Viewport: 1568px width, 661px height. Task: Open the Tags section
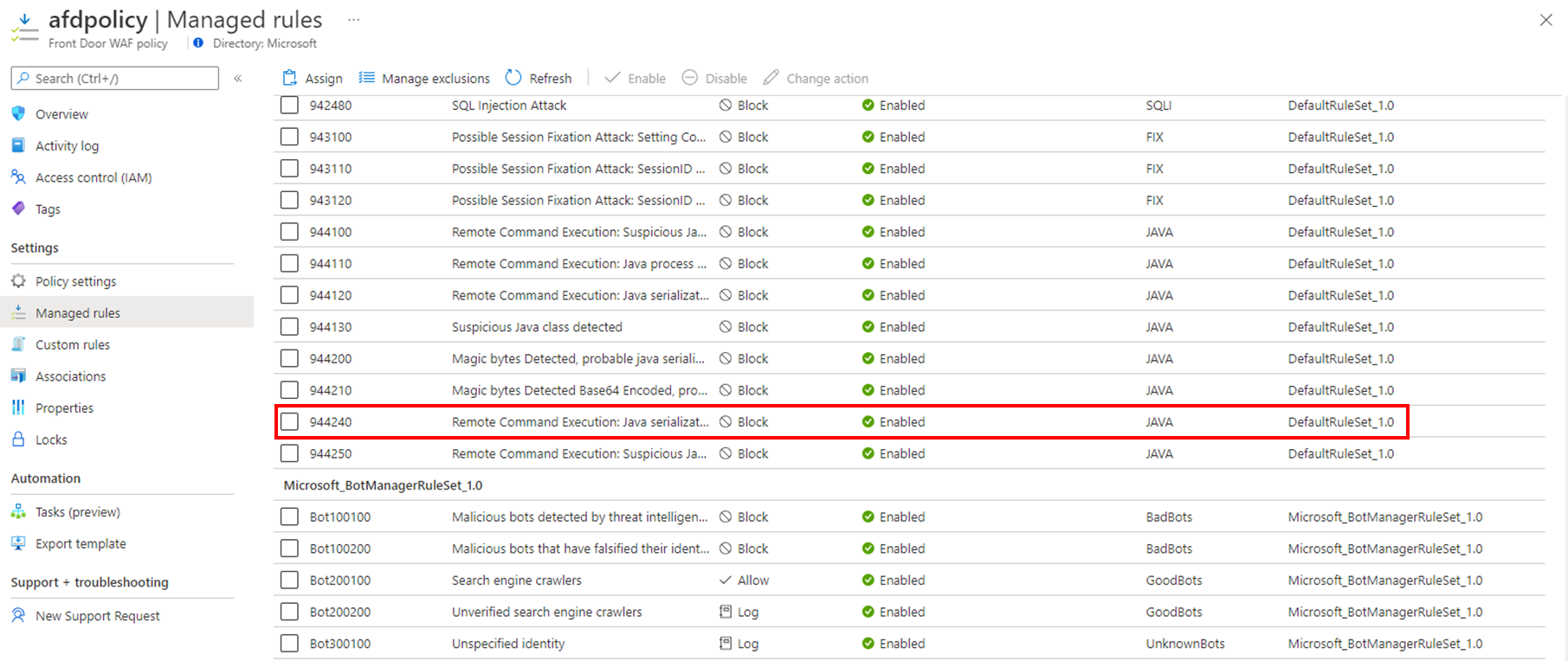click(x=48, y=209)
